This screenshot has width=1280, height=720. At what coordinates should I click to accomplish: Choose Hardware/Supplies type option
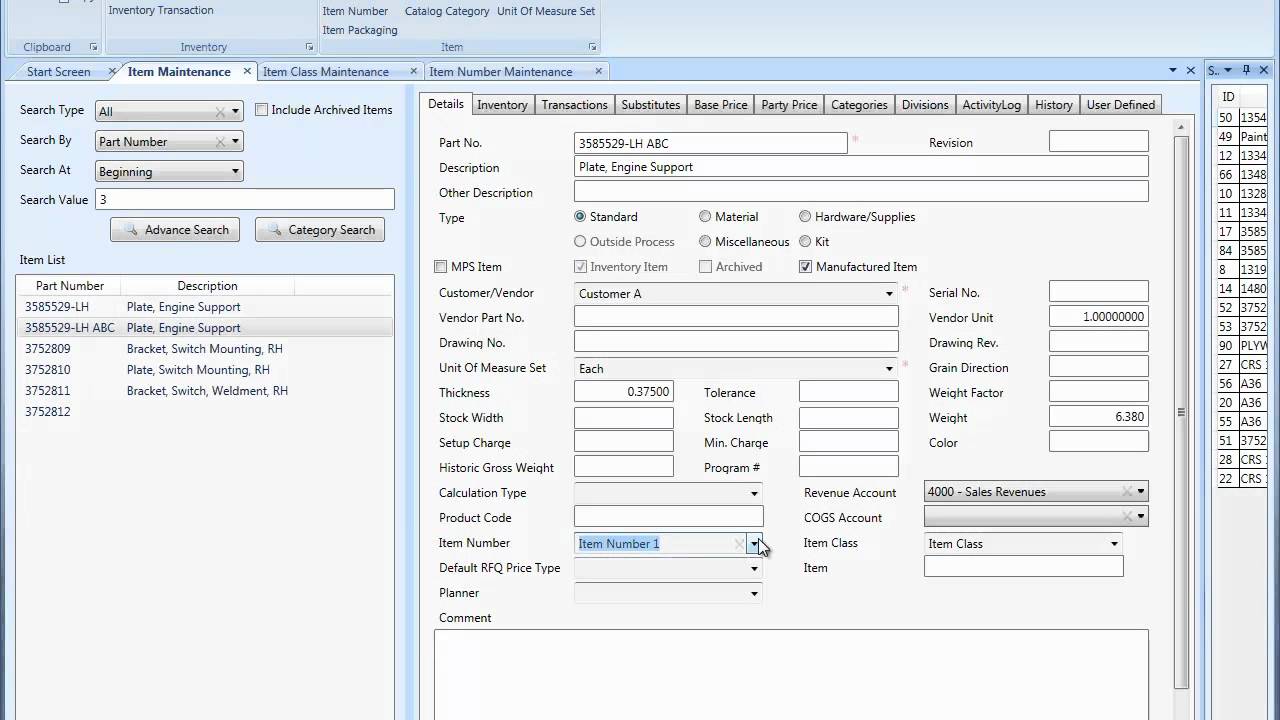pyautogui.click(x=805, y=216)
